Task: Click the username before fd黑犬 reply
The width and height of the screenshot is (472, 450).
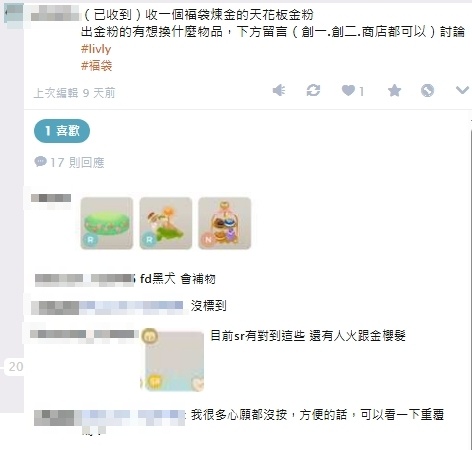Action: [86, 279]
